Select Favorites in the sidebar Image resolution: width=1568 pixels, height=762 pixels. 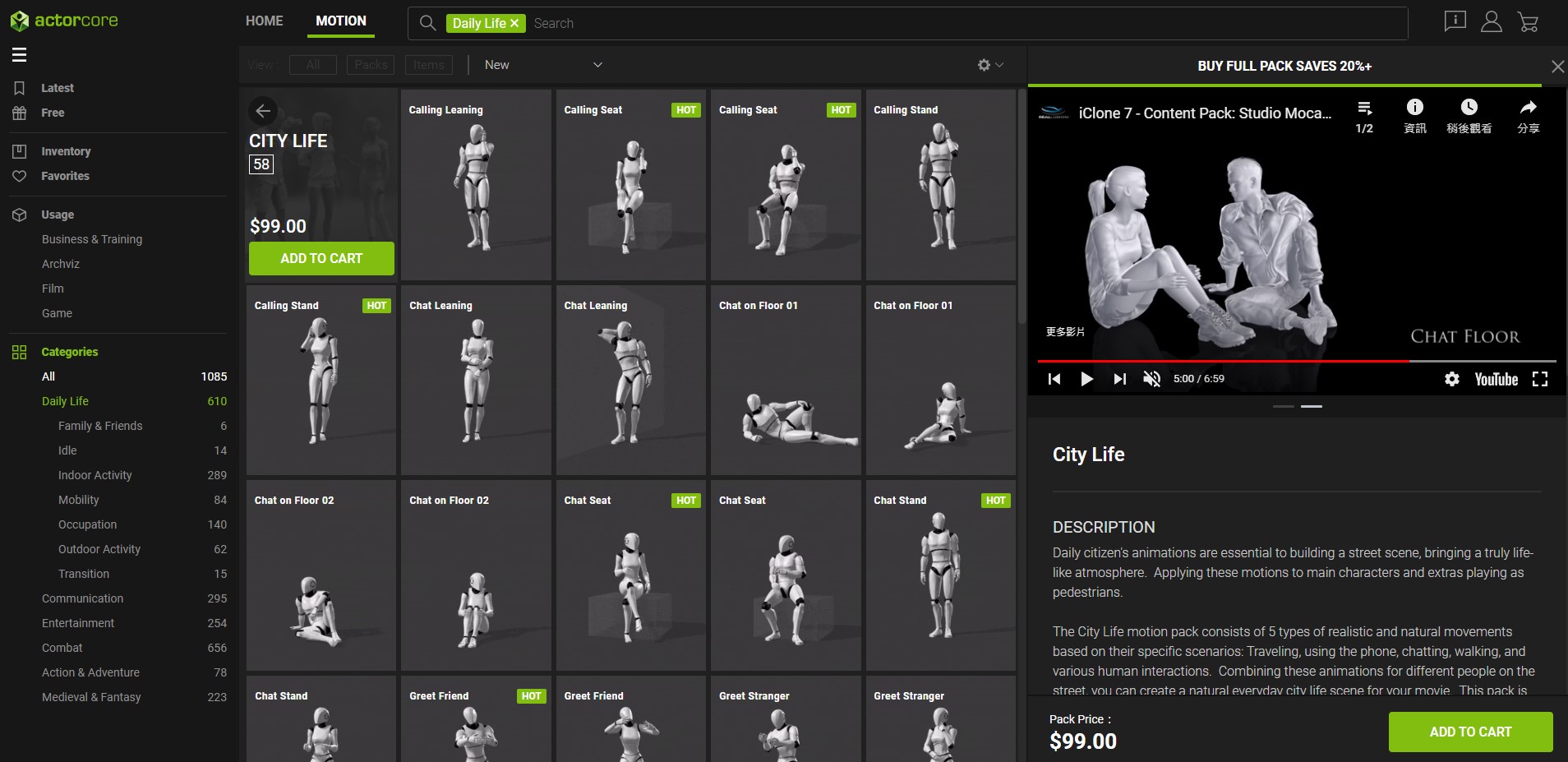click(x=65, y=176)
